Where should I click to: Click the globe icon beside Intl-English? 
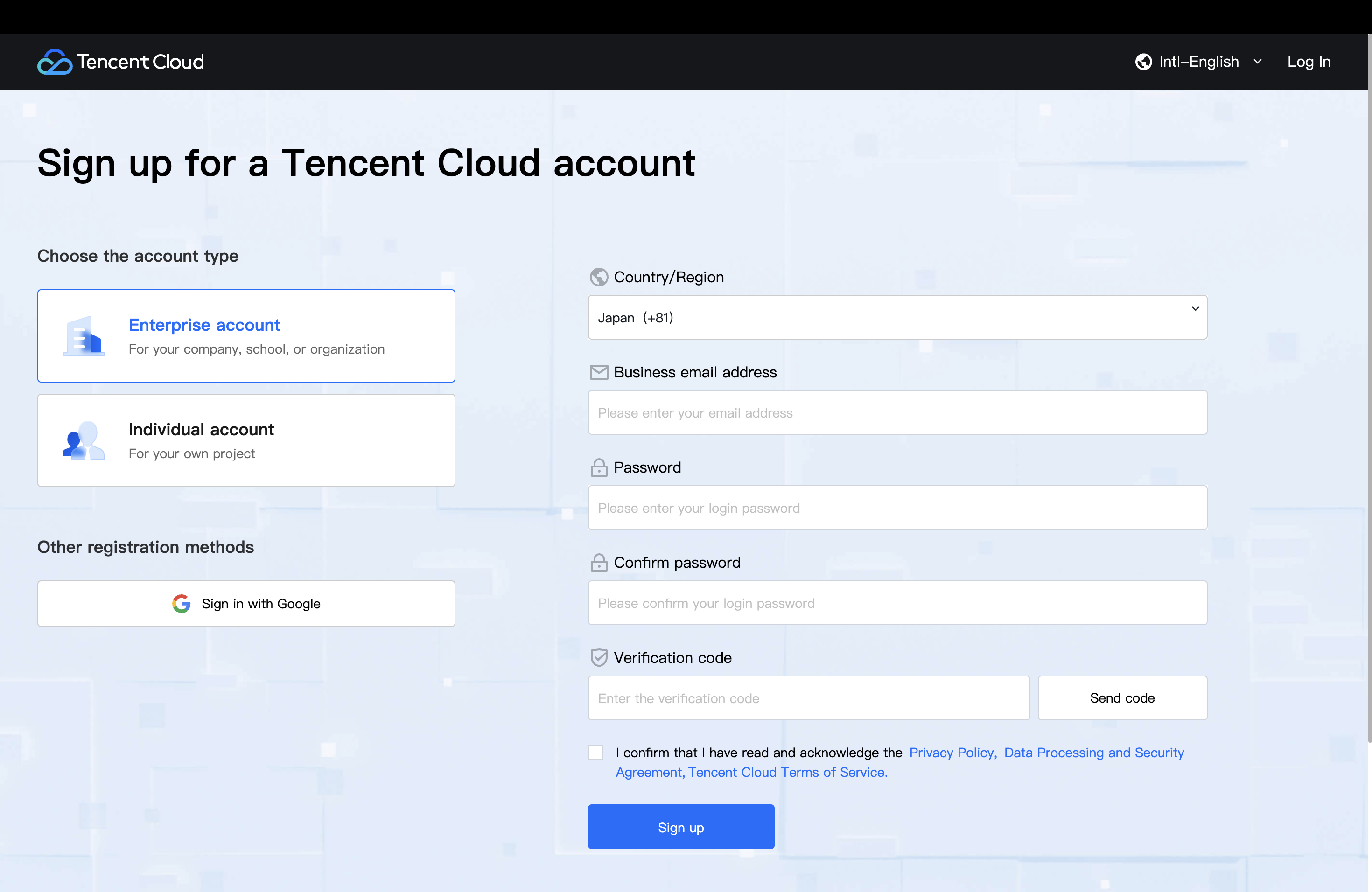click(x=1143, y=62)
